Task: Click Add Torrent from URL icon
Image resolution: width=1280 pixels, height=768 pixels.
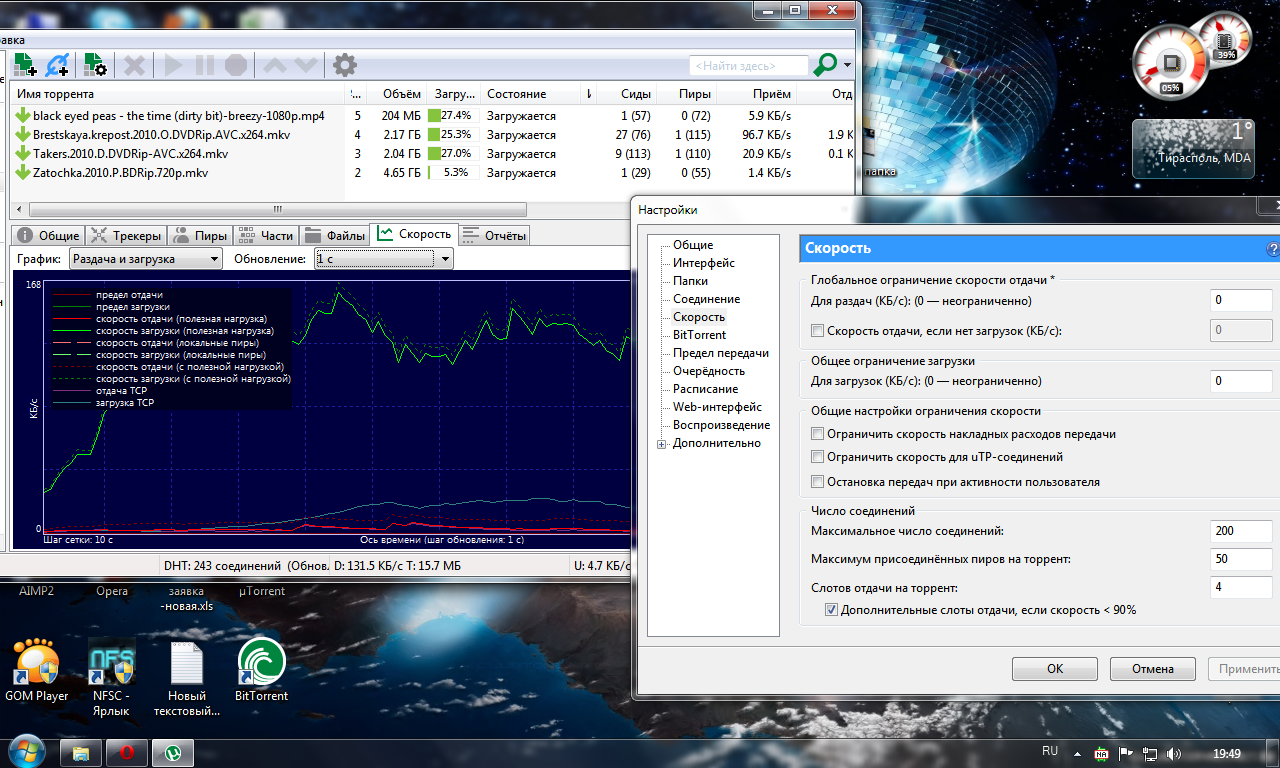Action: tap(58, 66)
